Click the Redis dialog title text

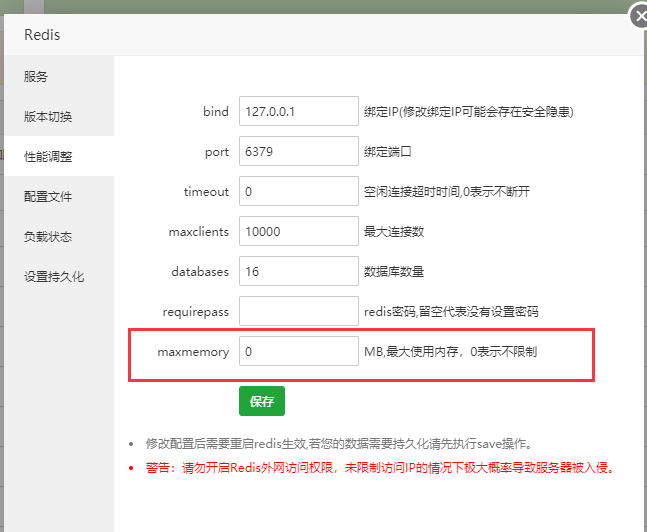[42, 35]
